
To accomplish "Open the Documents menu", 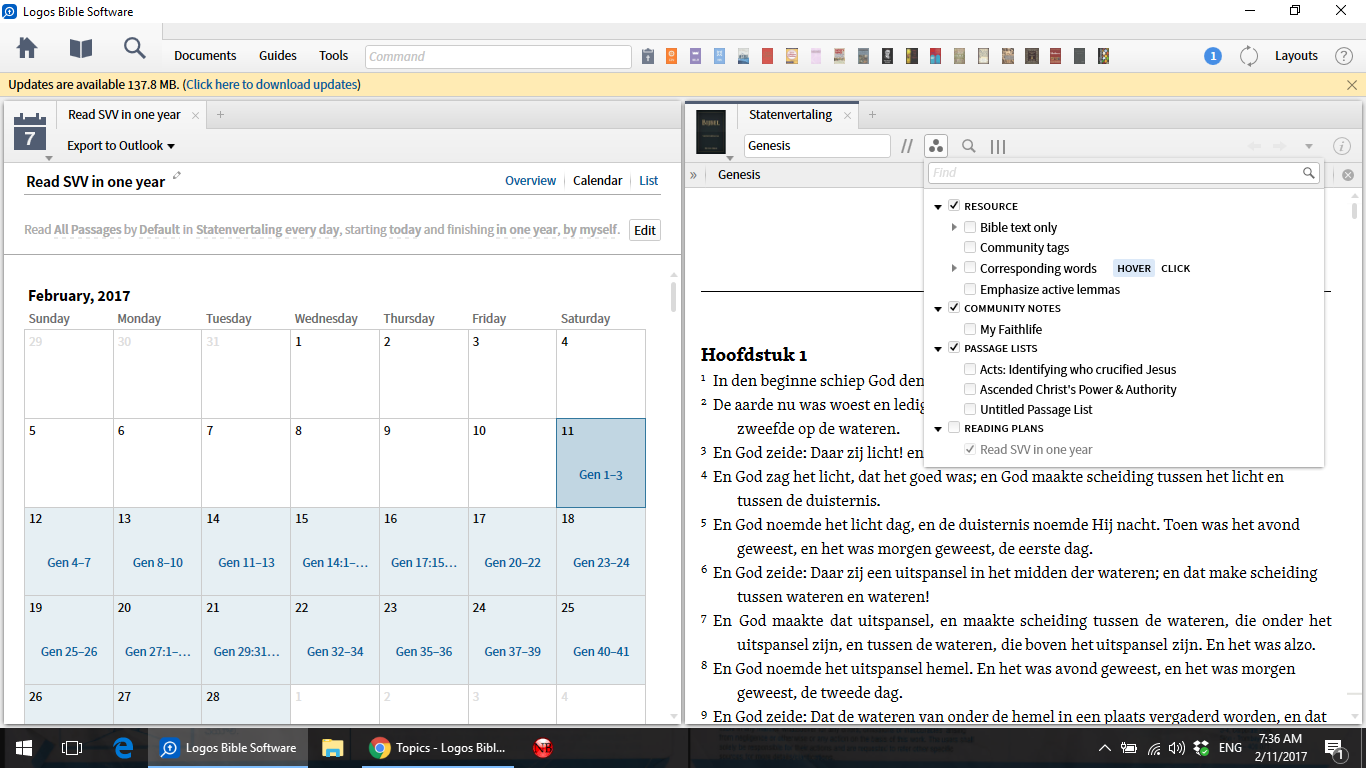I will tap(205, 56).
